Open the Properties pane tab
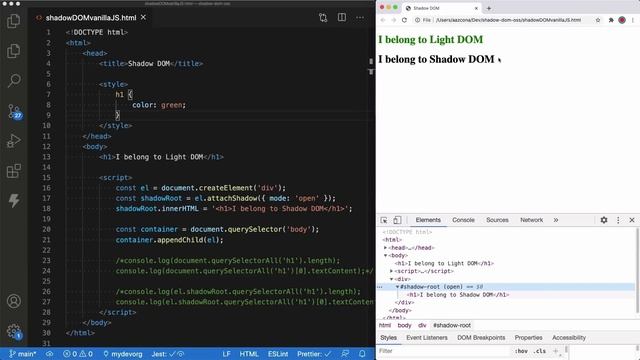640x360 pixels. [528, 338]
